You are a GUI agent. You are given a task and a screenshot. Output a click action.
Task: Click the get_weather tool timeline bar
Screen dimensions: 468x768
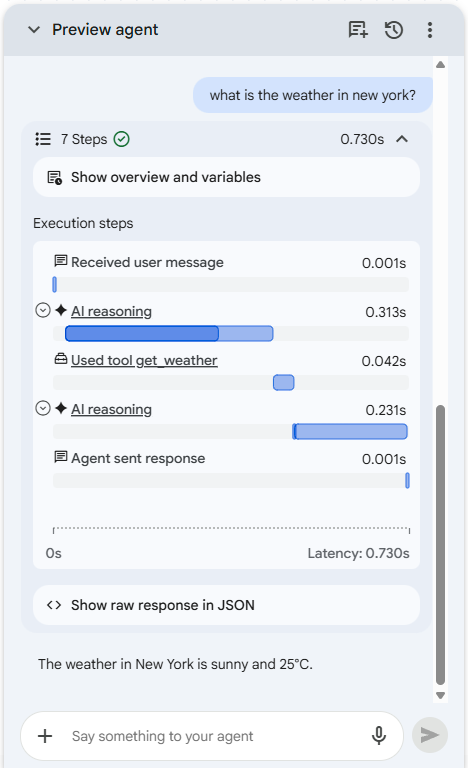(x=284, y=383)
